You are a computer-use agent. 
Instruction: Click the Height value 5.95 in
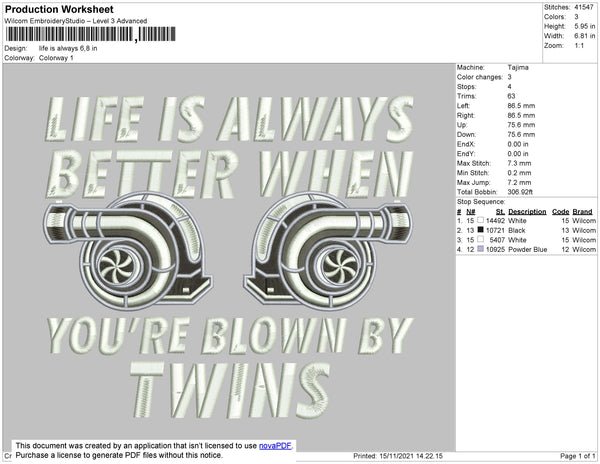[584, 26]
